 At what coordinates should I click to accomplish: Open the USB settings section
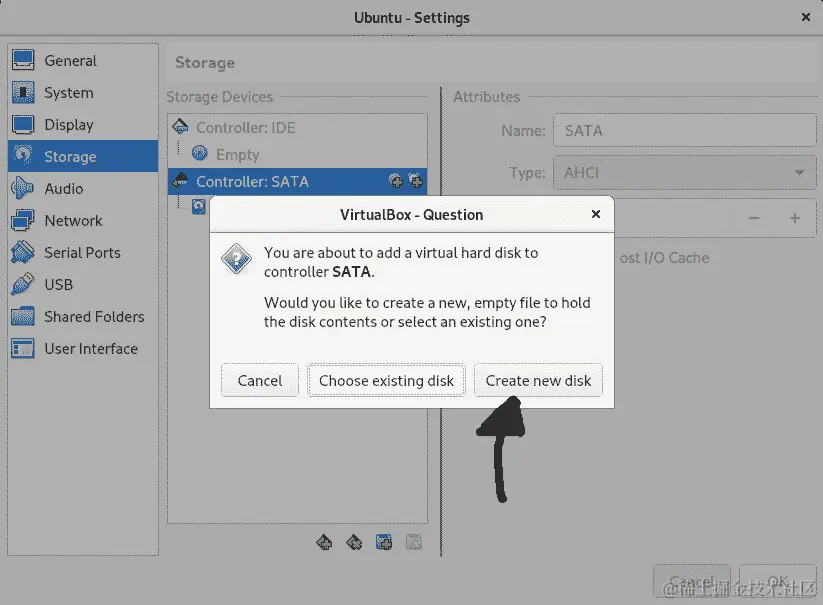tap(83, 284)
